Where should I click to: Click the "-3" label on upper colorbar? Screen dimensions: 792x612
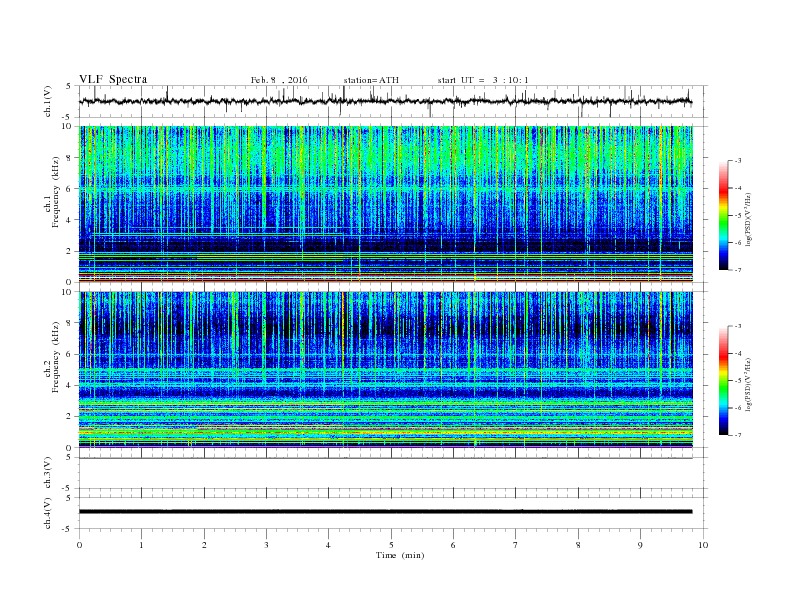(x=738, y=161)
